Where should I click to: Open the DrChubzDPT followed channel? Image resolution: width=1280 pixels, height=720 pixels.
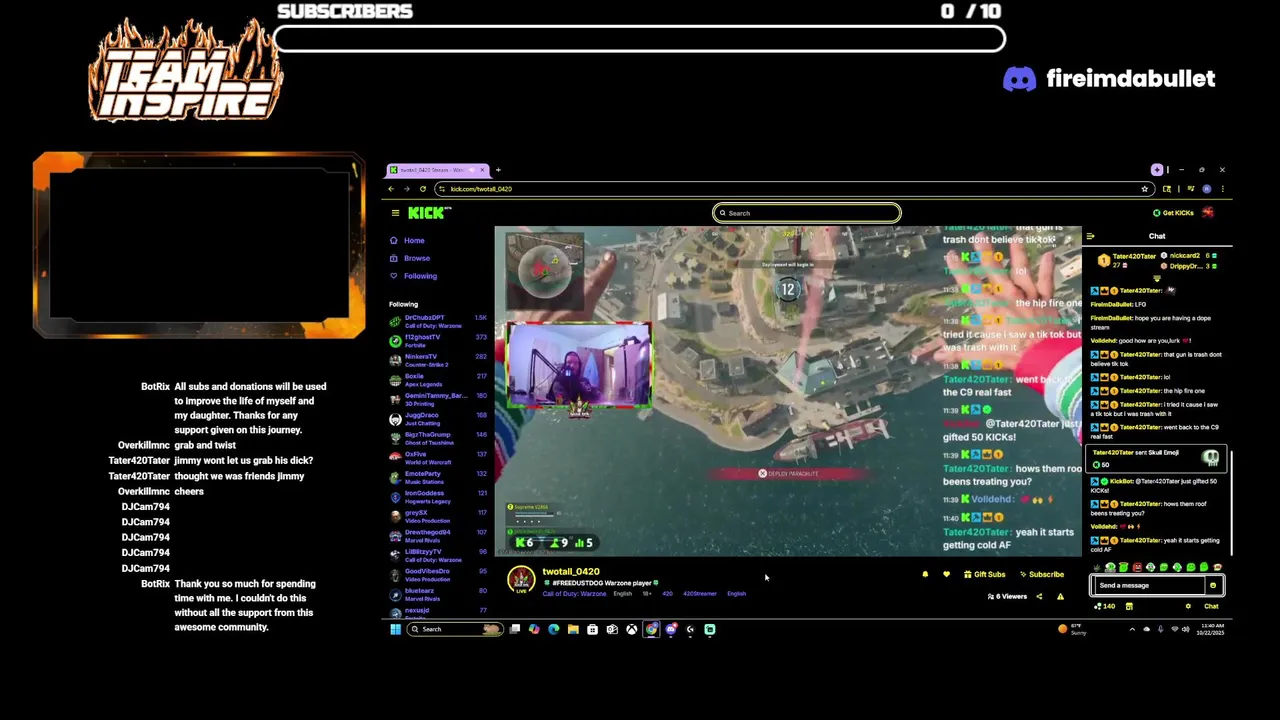pos(438,321)
